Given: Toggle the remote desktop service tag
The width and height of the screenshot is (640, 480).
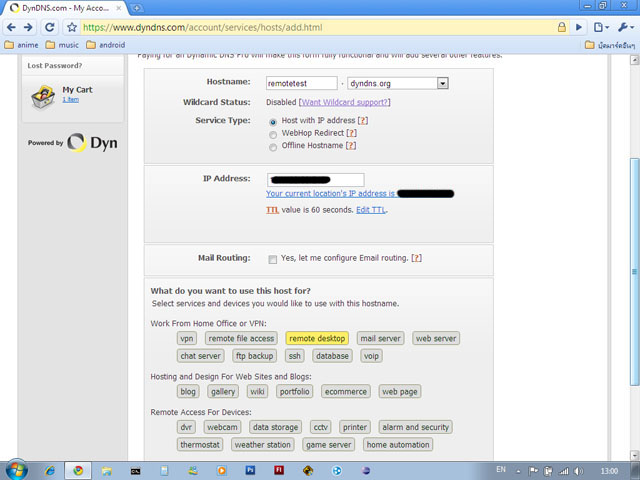Looking at the screenshot, I should coord(317,338).
